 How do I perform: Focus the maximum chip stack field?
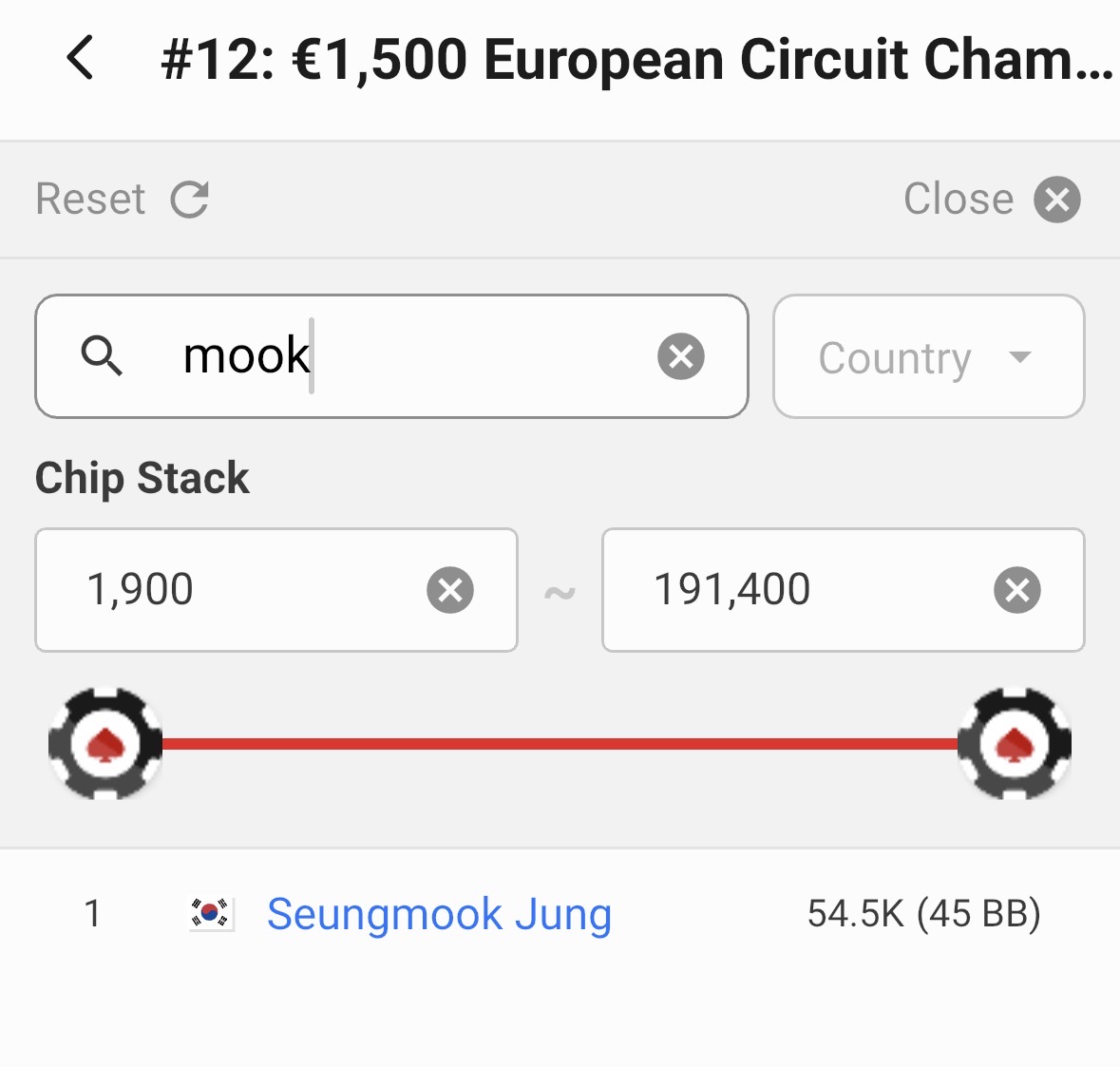[807, 590]
